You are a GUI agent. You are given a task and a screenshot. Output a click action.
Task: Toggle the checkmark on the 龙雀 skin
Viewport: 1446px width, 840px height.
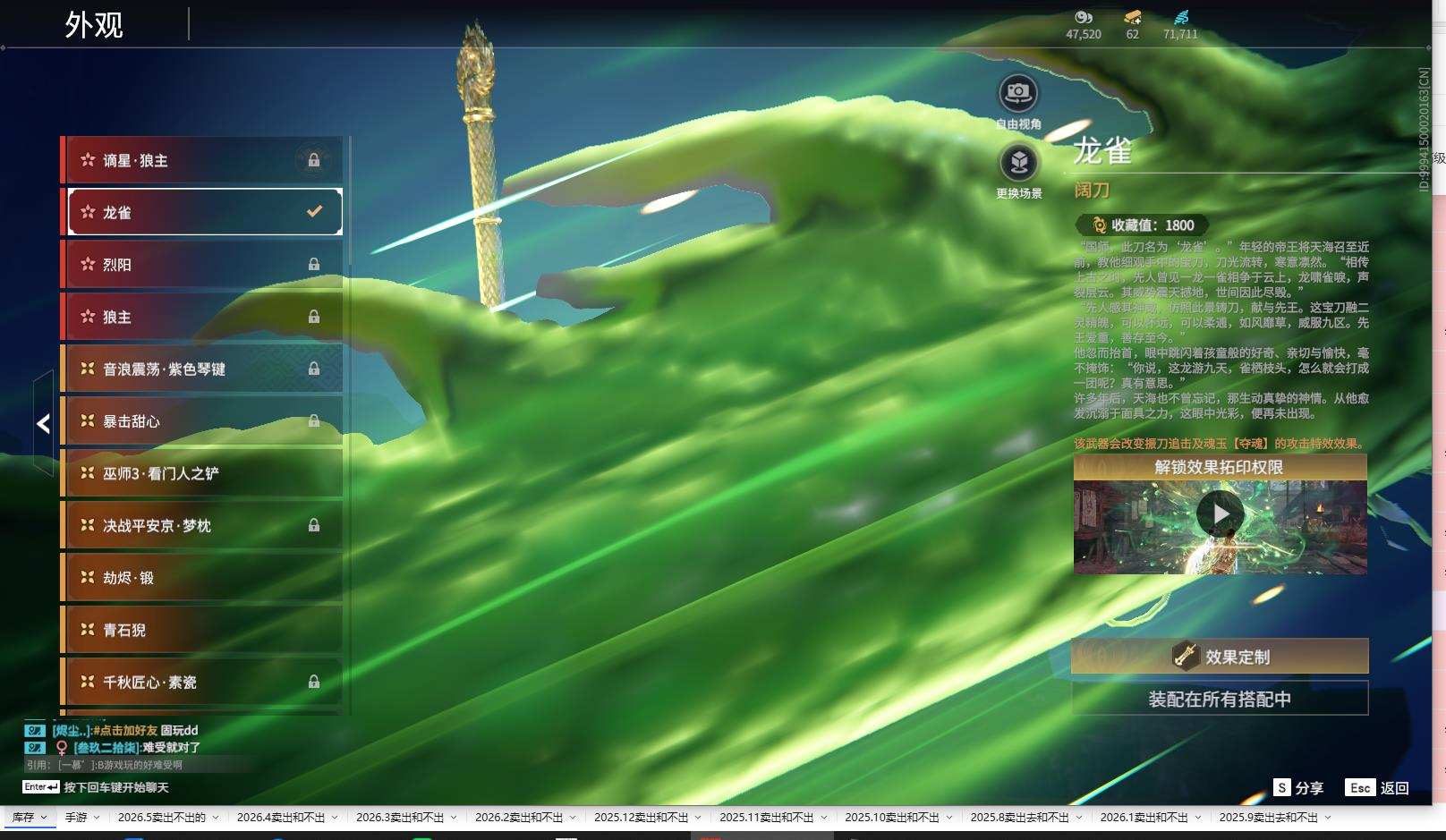pos(314,212)
